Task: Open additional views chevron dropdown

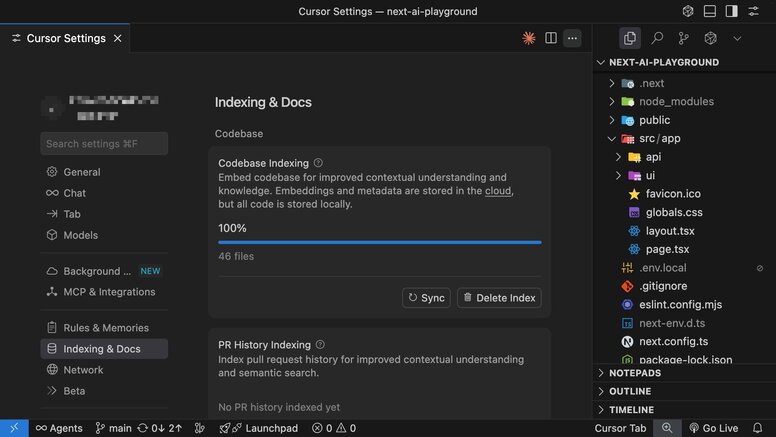Action: pyautogui.click(x=737, y=38)
